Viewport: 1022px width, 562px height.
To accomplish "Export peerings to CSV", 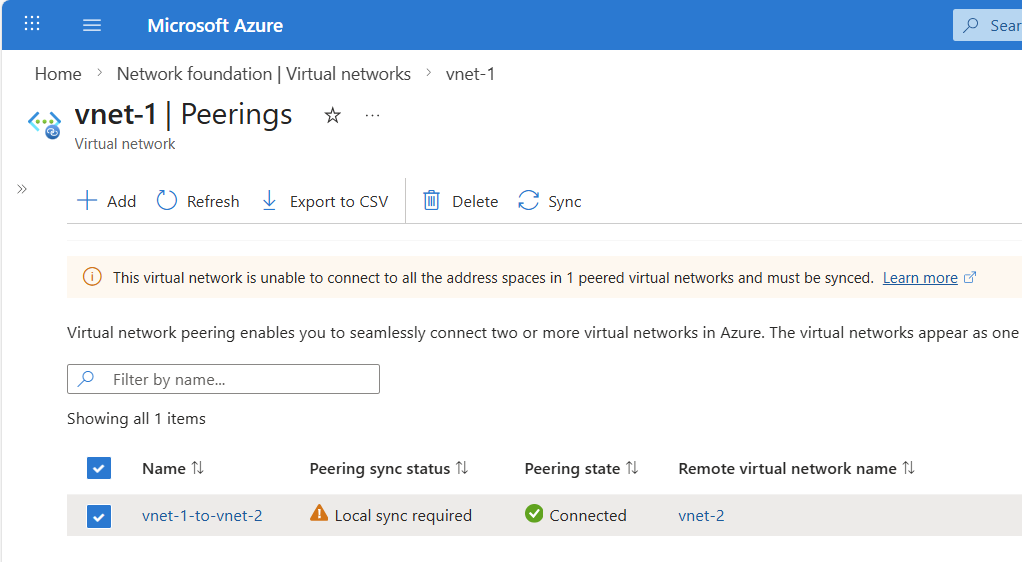I will (325, 201).
